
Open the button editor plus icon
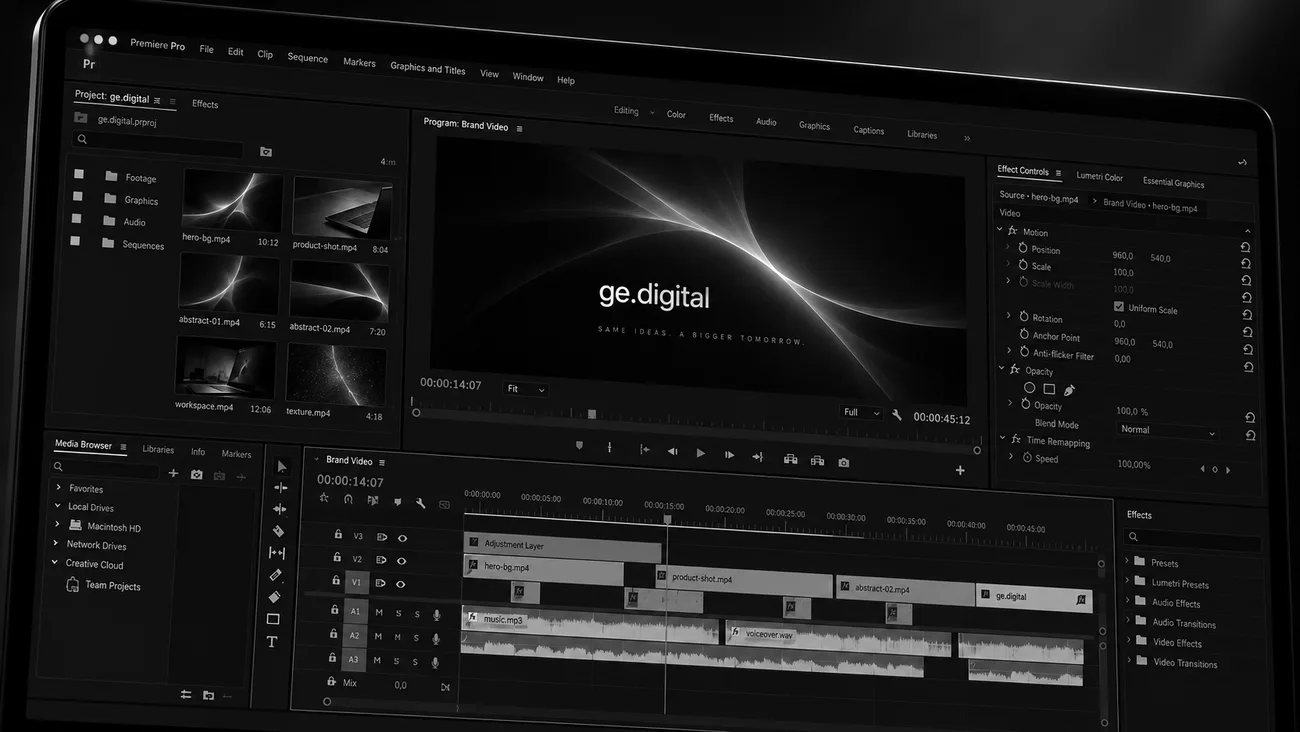960,470
